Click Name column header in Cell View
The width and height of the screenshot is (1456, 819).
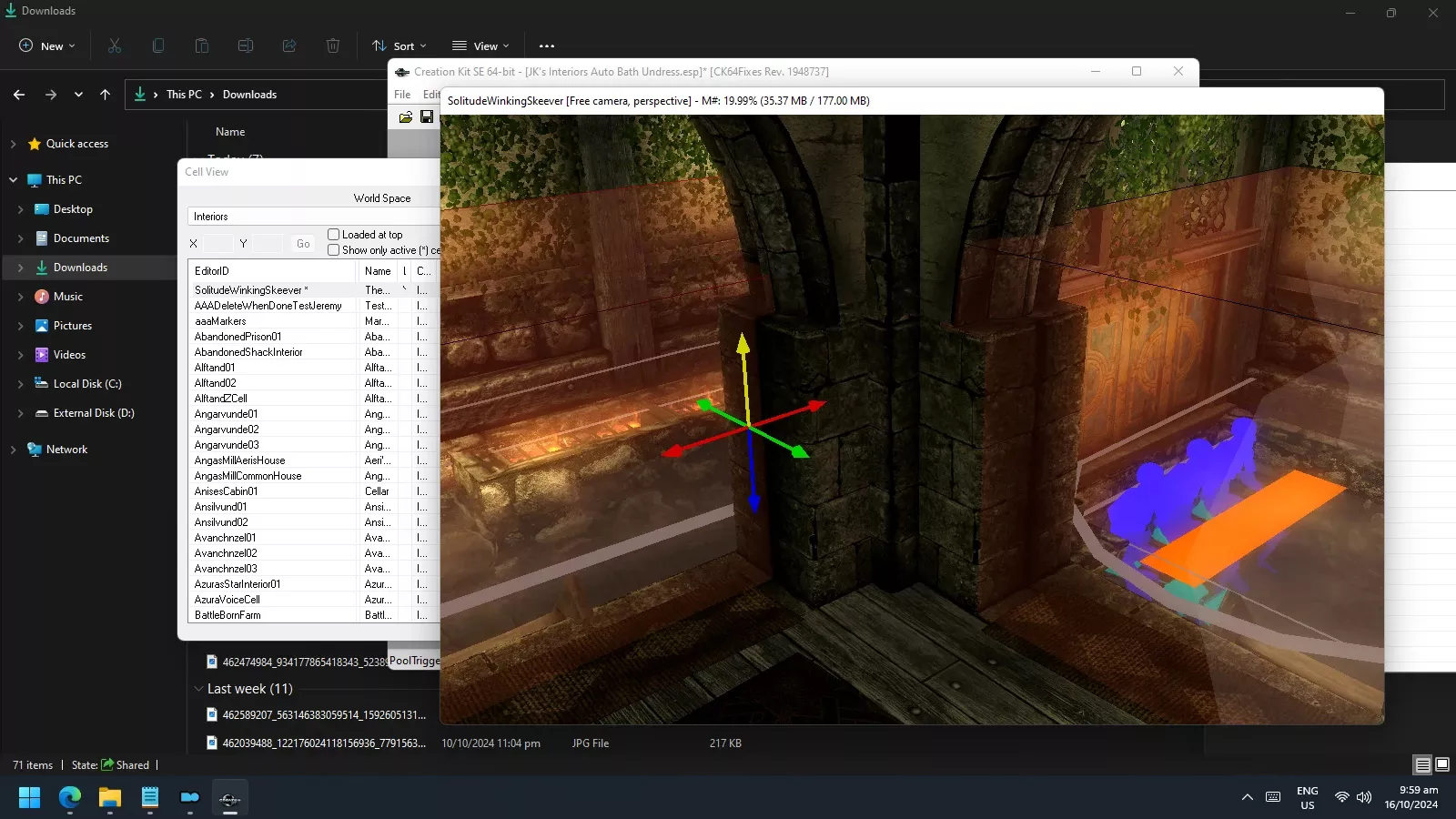[x=378, y=271]
